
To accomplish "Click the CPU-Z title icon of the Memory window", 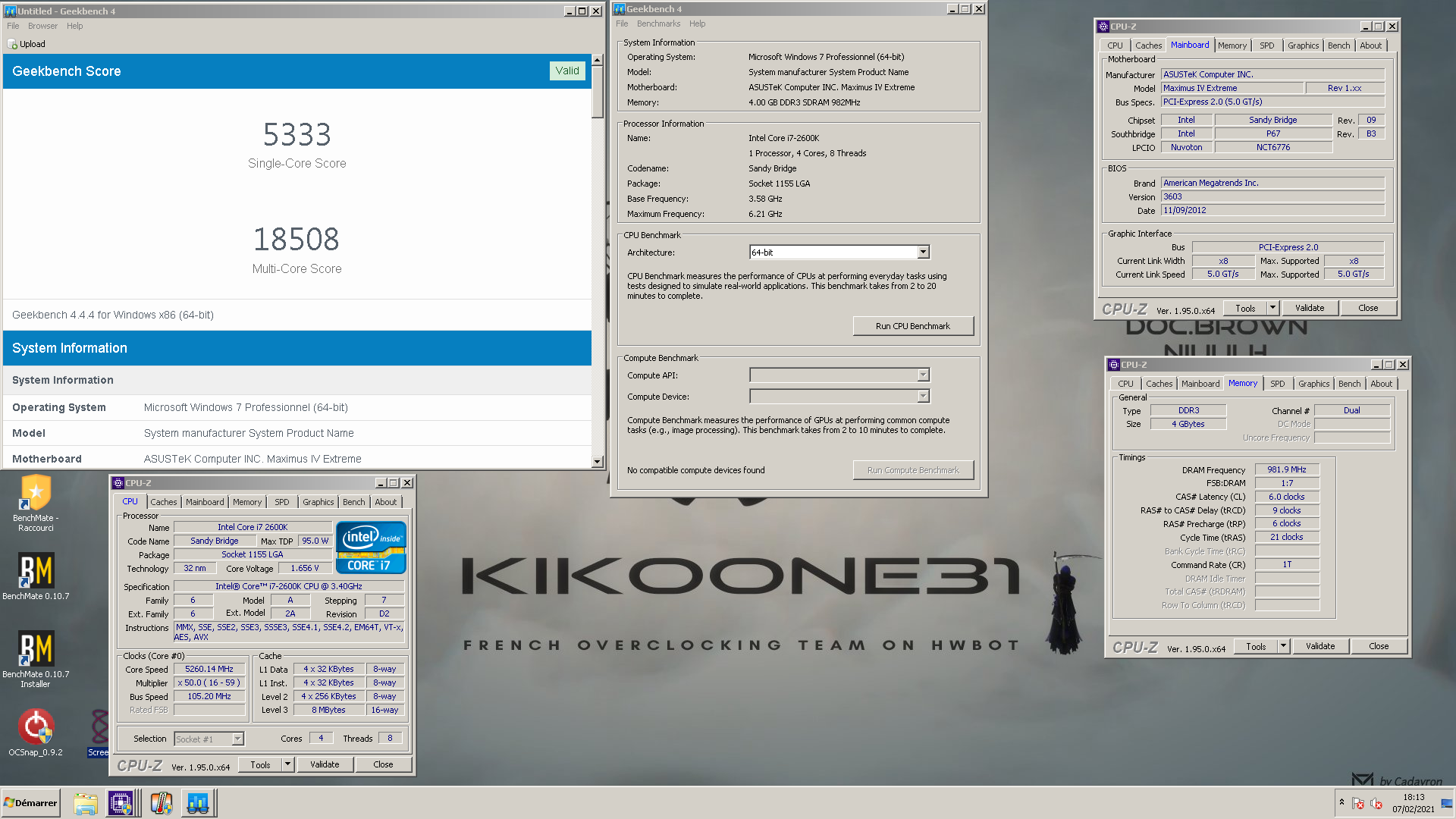I will pyautogui.click(x=1114, y=365).
